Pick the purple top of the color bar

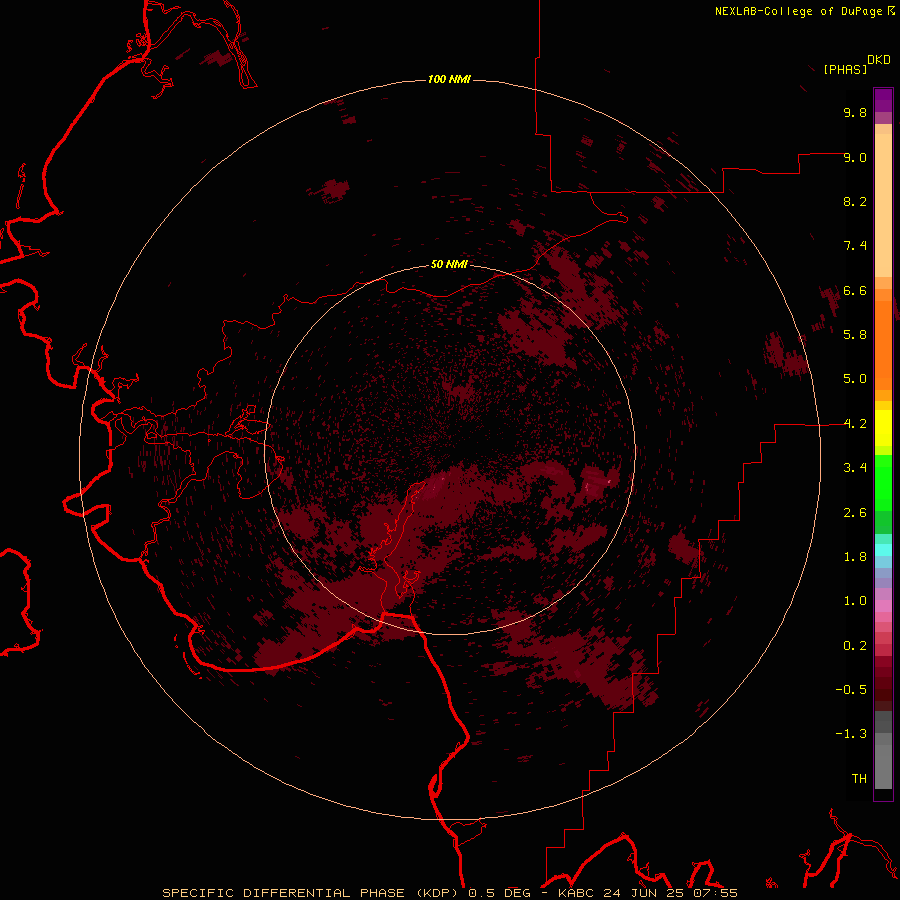click(x=883, y=100)
